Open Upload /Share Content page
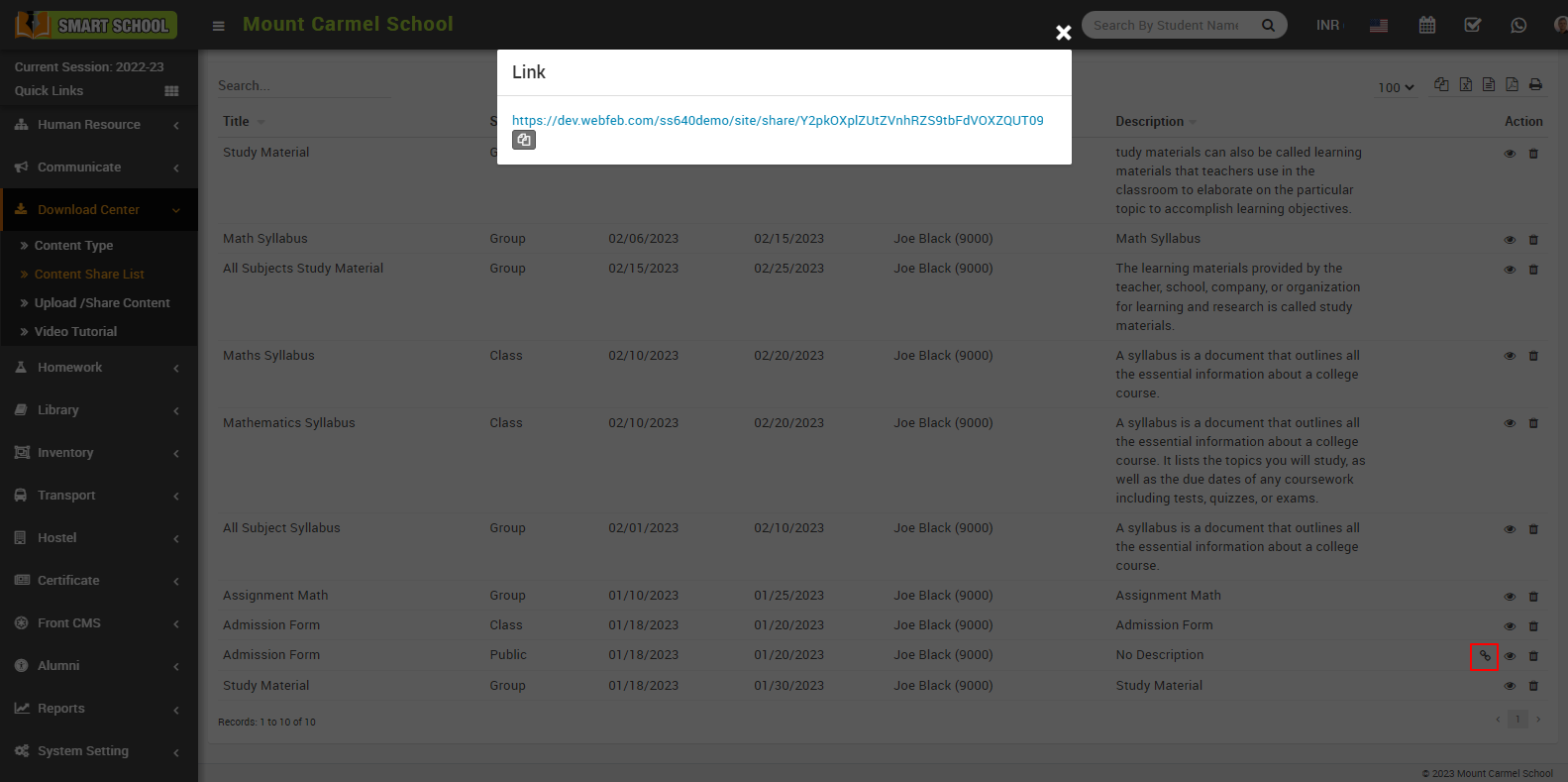 point(102,303)
